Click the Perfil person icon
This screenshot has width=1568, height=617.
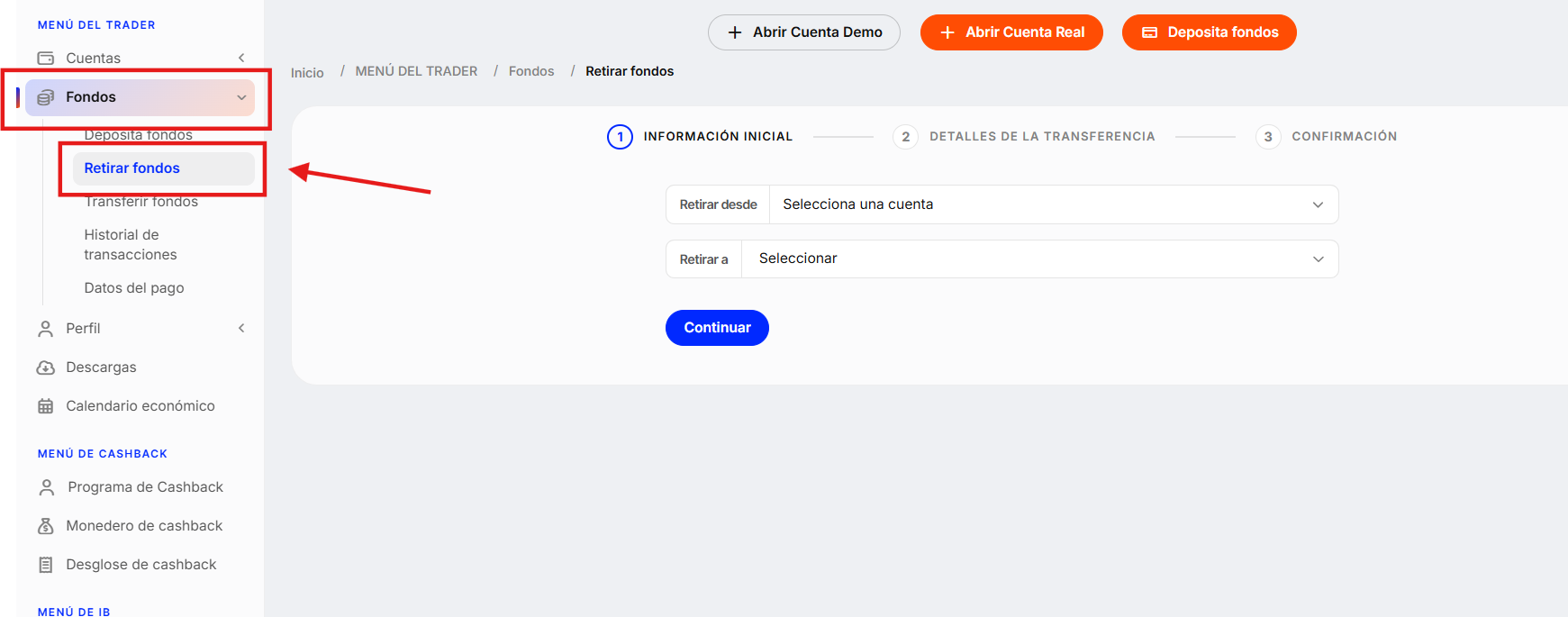46,329
